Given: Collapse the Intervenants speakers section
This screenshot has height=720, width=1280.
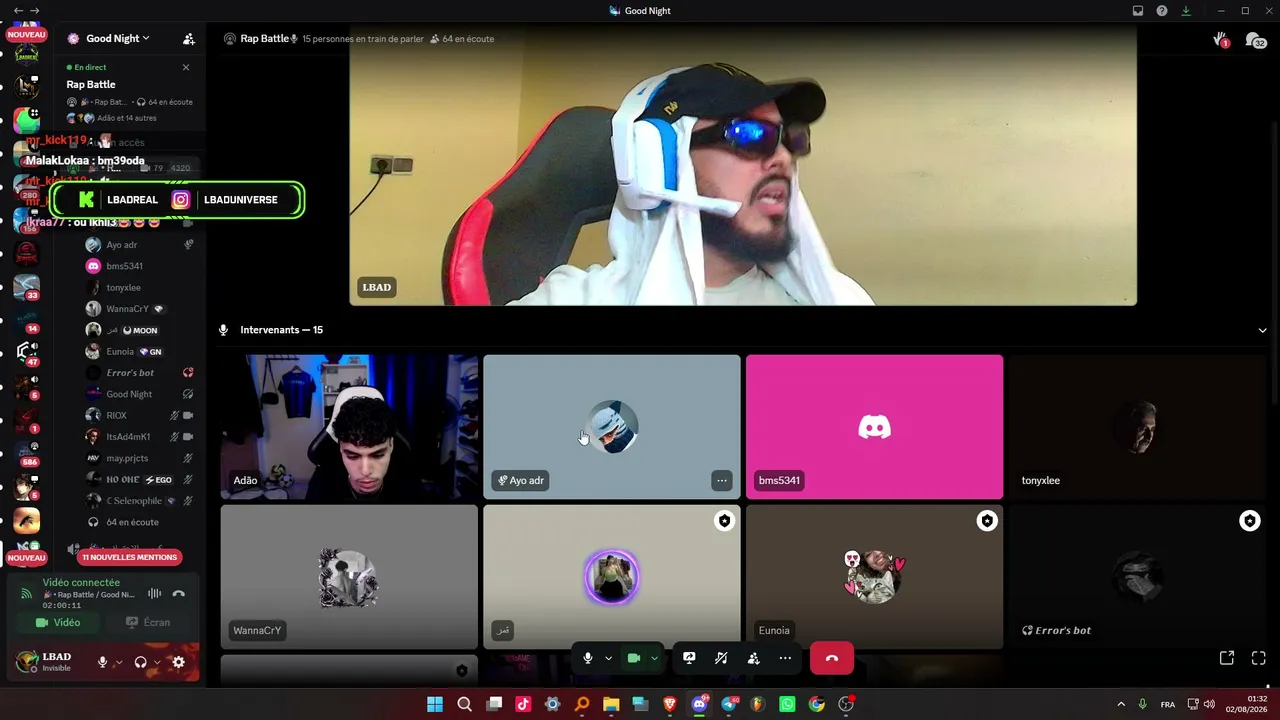Looking at the screenshot, I should click(1262, 330).
